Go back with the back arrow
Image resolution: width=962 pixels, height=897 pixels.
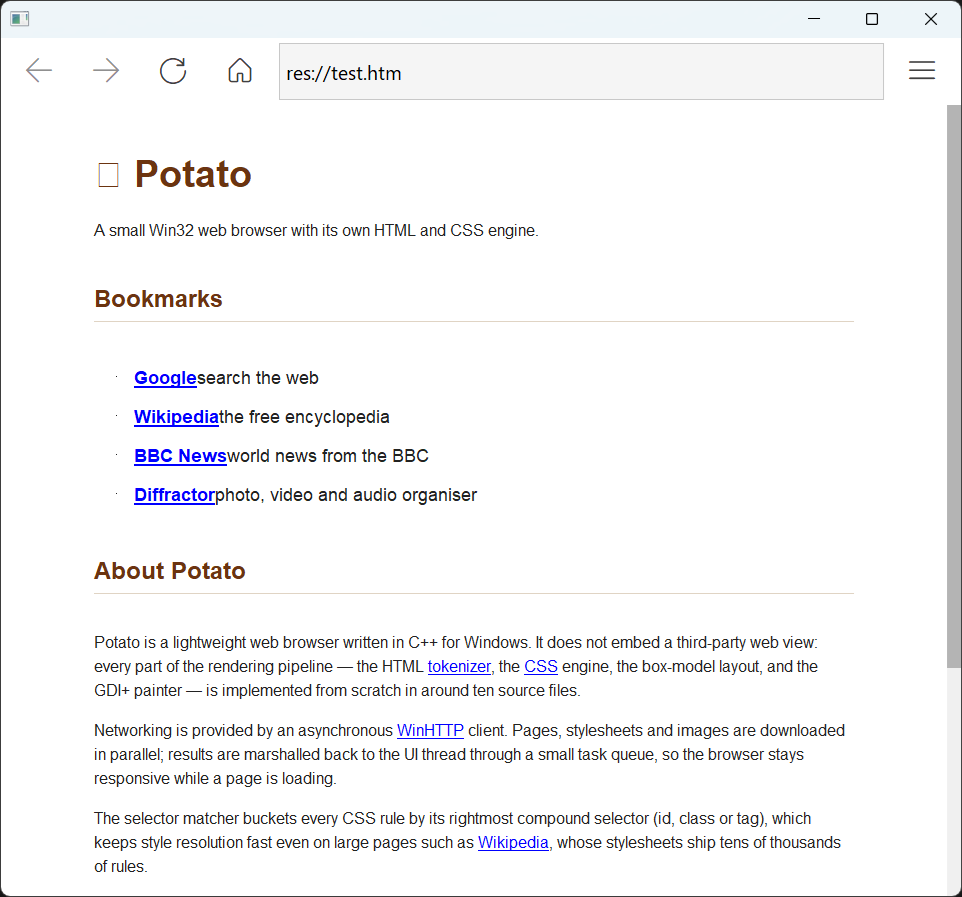click(x=39, y=71)
